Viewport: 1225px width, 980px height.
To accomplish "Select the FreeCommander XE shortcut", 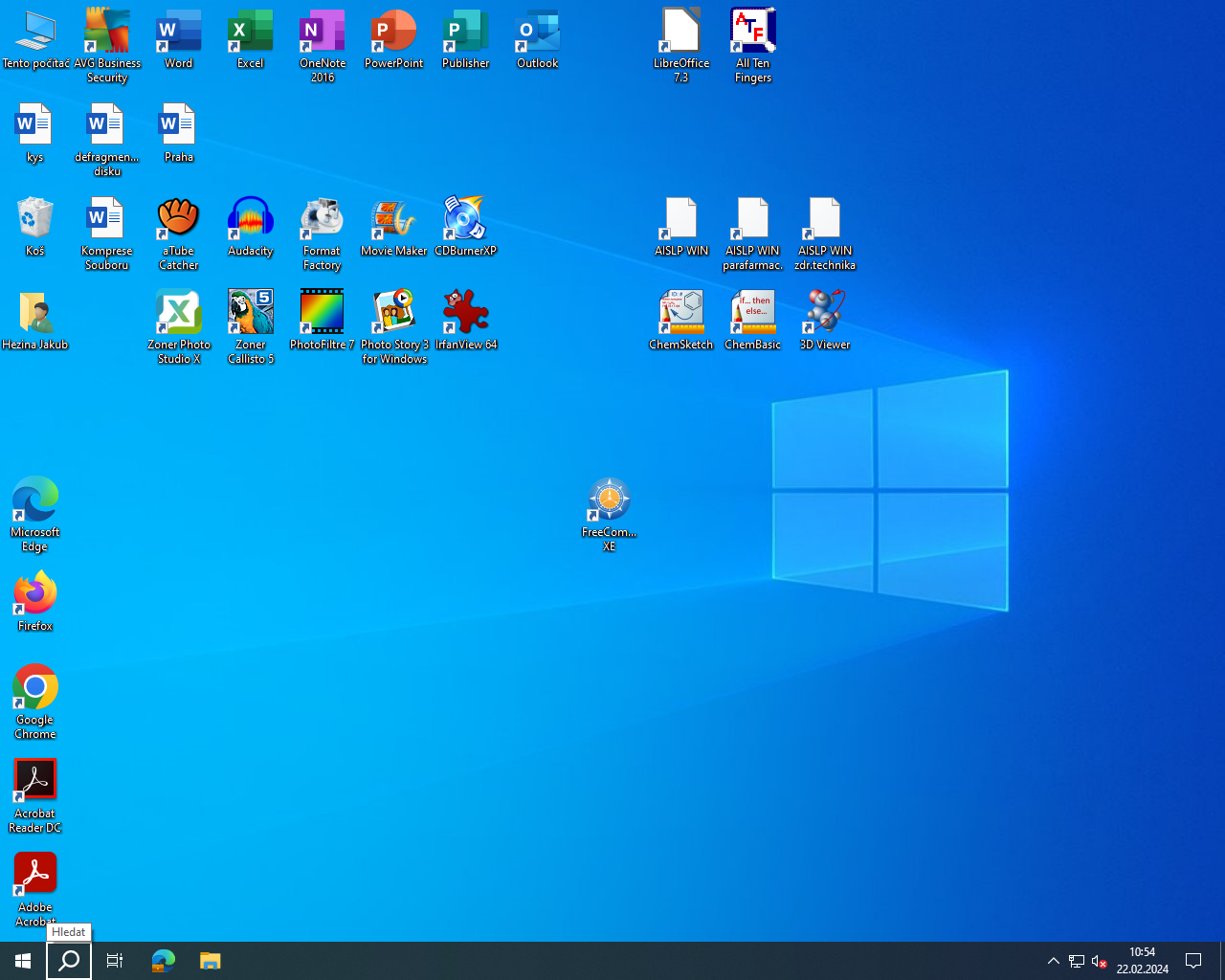I will [x=610, y=515].
